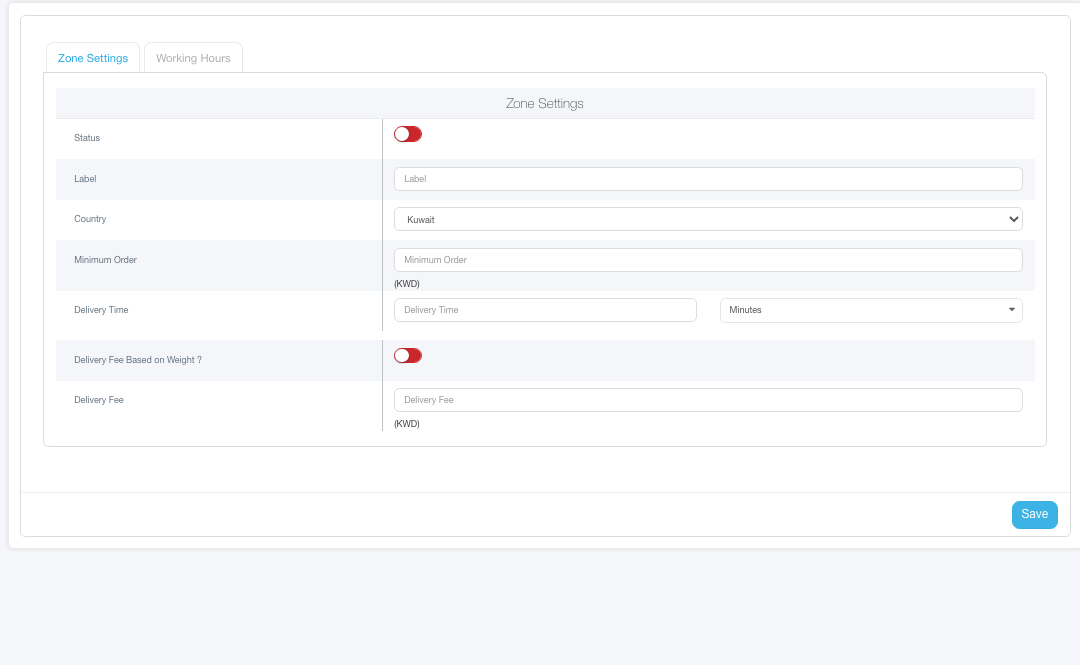Screen dimensions: 1080x665
Task: Click the Country row label text
Action: click(x=90, y=219)
